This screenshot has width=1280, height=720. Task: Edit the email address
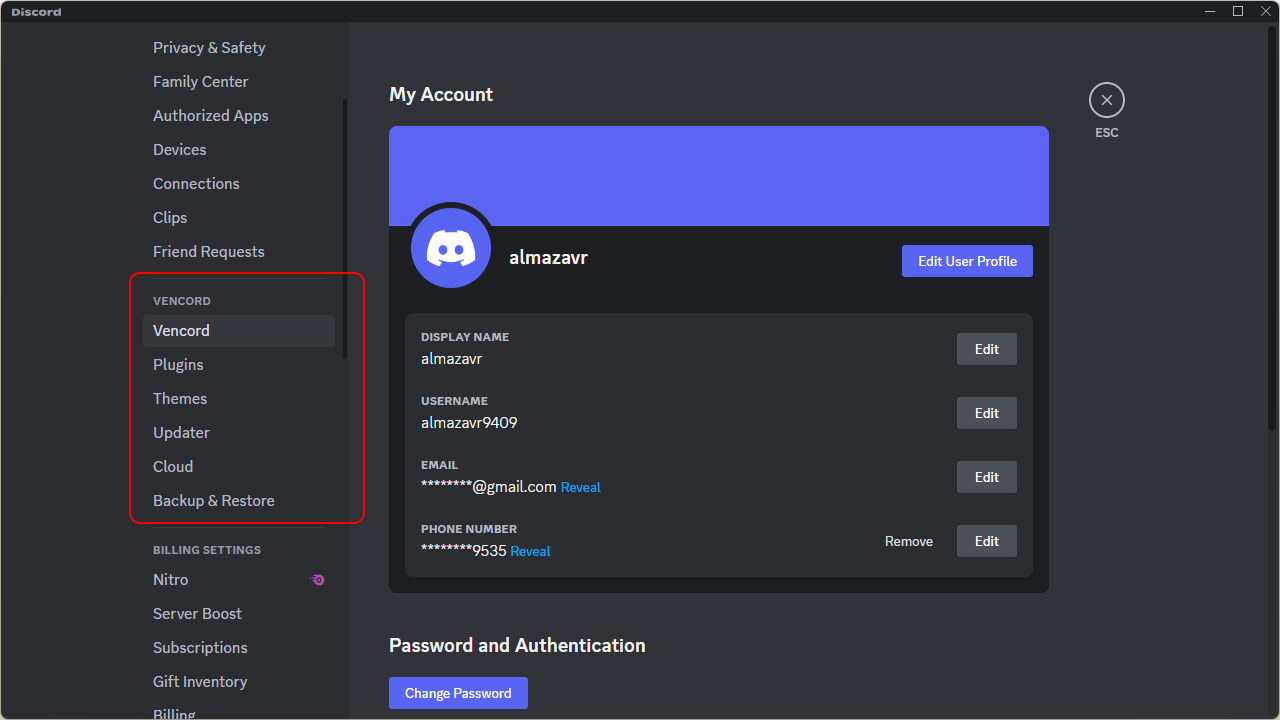987,477
